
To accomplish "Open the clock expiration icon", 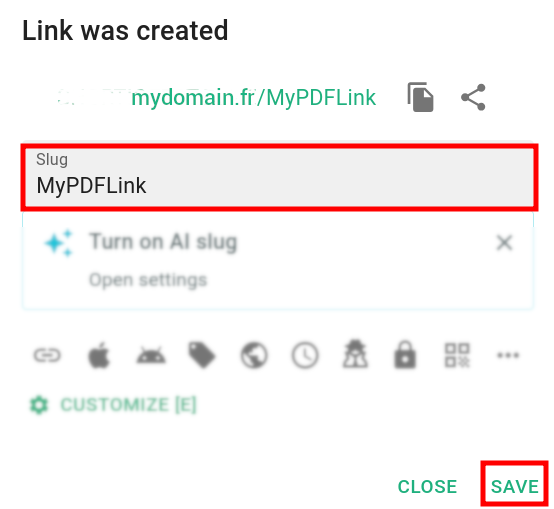I will (305, 355).
